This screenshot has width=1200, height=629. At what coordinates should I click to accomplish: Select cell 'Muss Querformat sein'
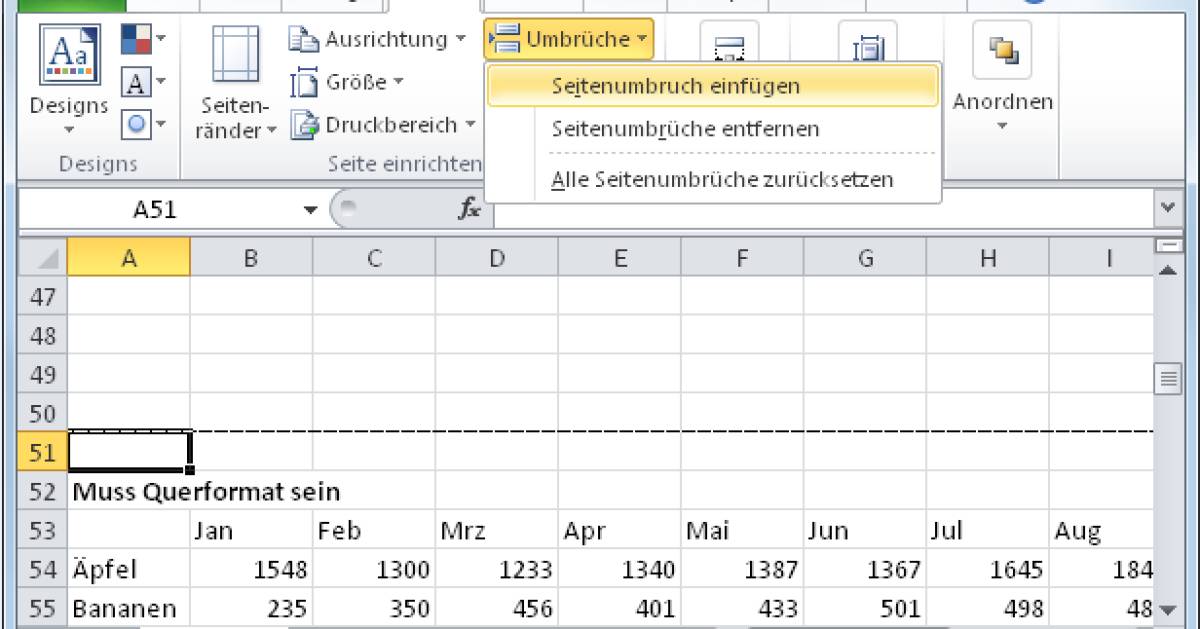[x=206, y=492]
